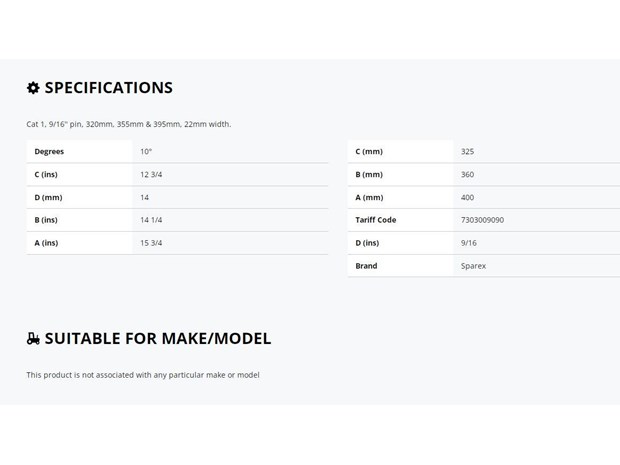Select the C (ins) row label
The image size is (620, 465).
pos(46,175)
